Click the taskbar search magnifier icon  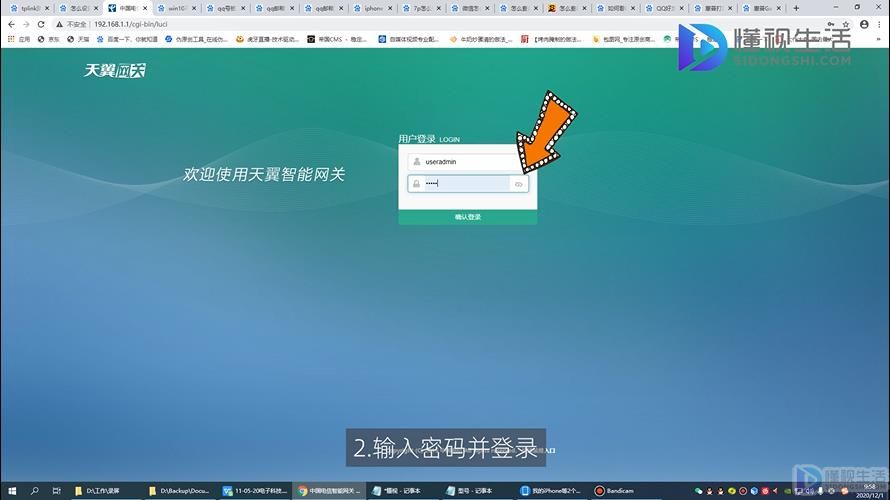[x=34, y=491]
